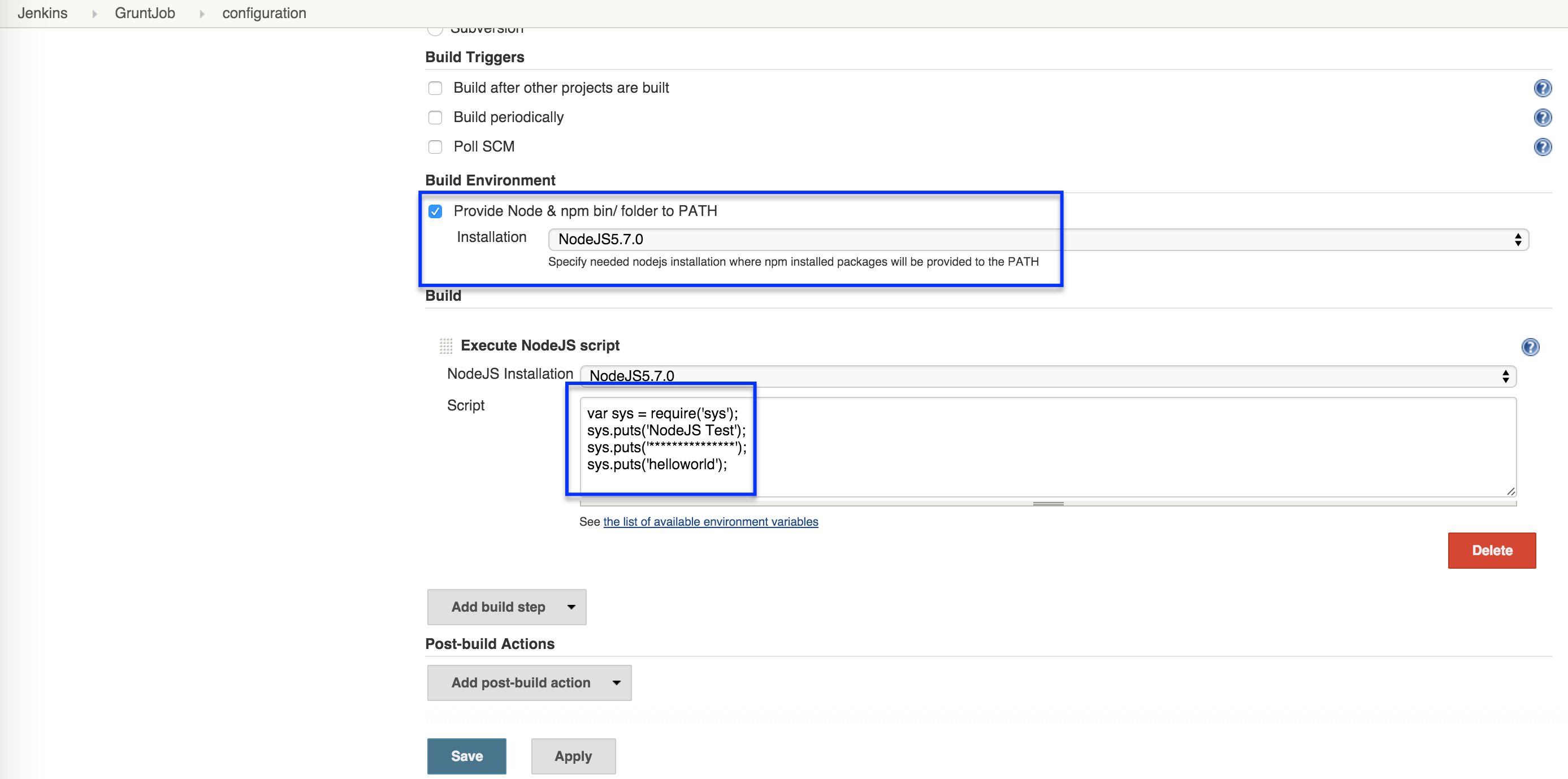Uncheck Provide Node & npm bin/ folder
The width and height of the screenshot is (1568, 779).
click(x=435, y=211)
